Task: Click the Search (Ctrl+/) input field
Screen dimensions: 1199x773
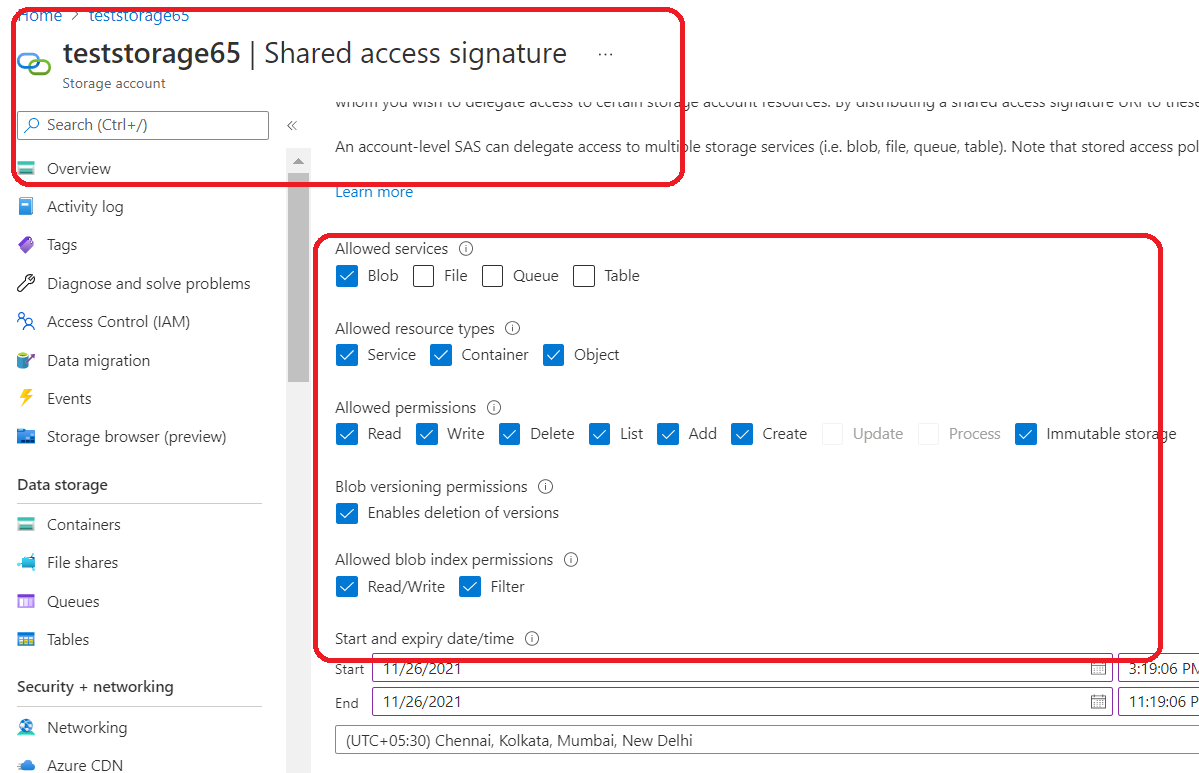Action: (143, 125)
